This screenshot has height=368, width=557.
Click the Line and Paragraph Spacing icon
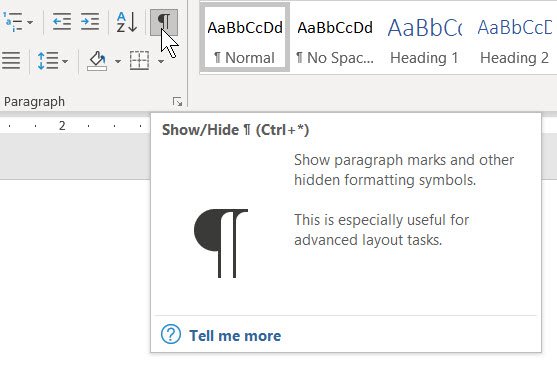click(x=48, y=61)
